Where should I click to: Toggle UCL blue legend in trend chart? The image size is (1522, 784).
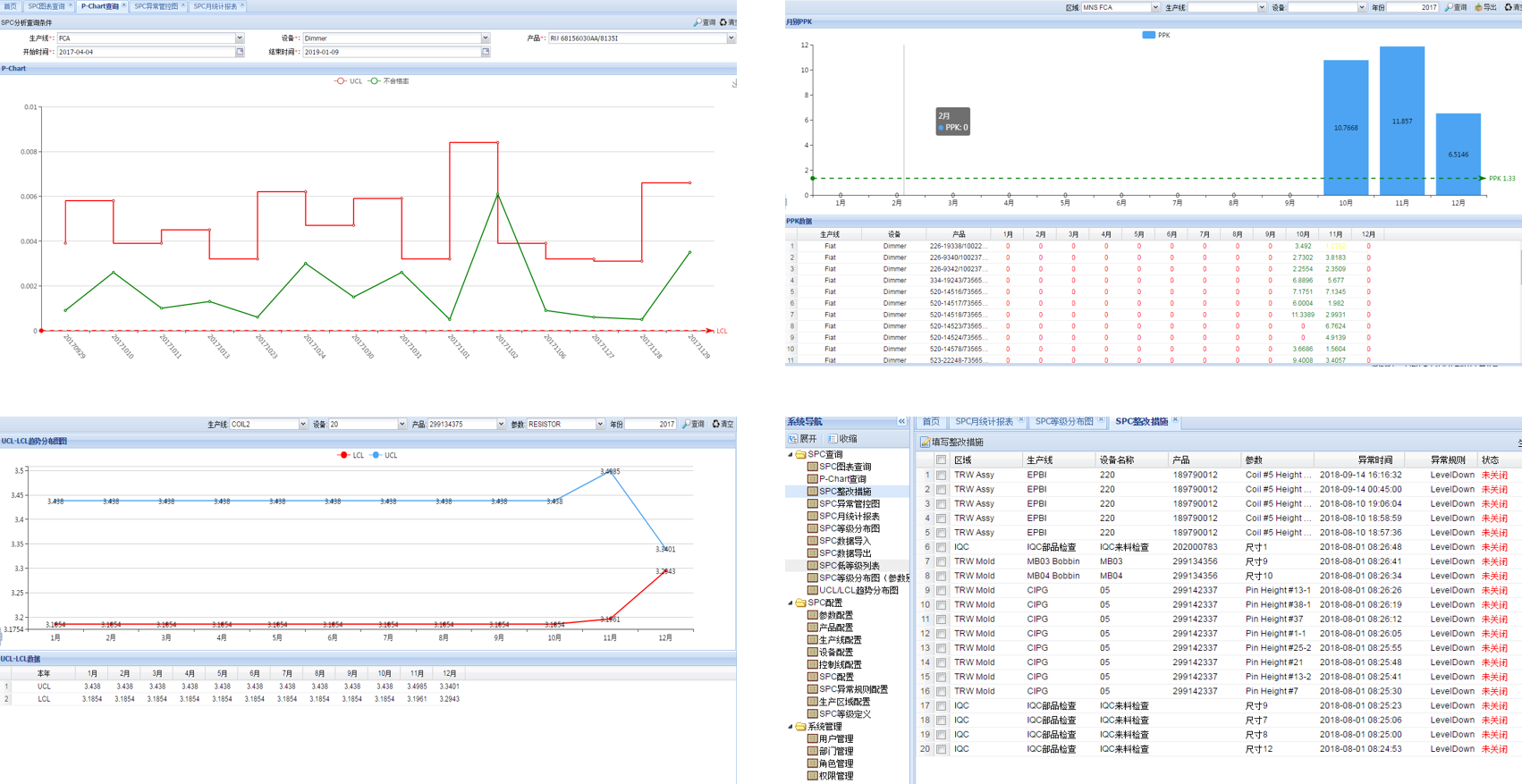(x=384, y=455)
